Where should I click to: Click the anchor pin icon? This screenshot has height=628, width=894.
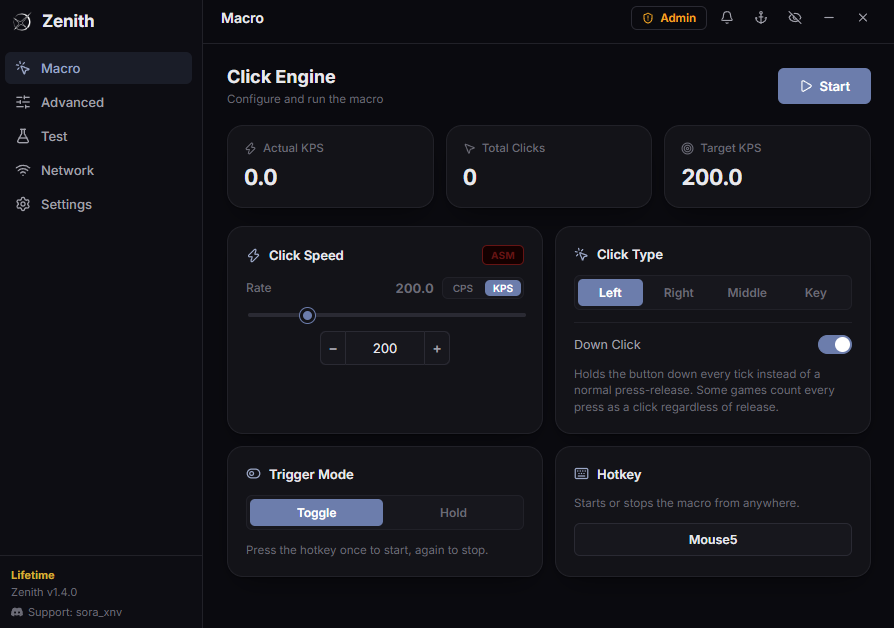[761, 18]
